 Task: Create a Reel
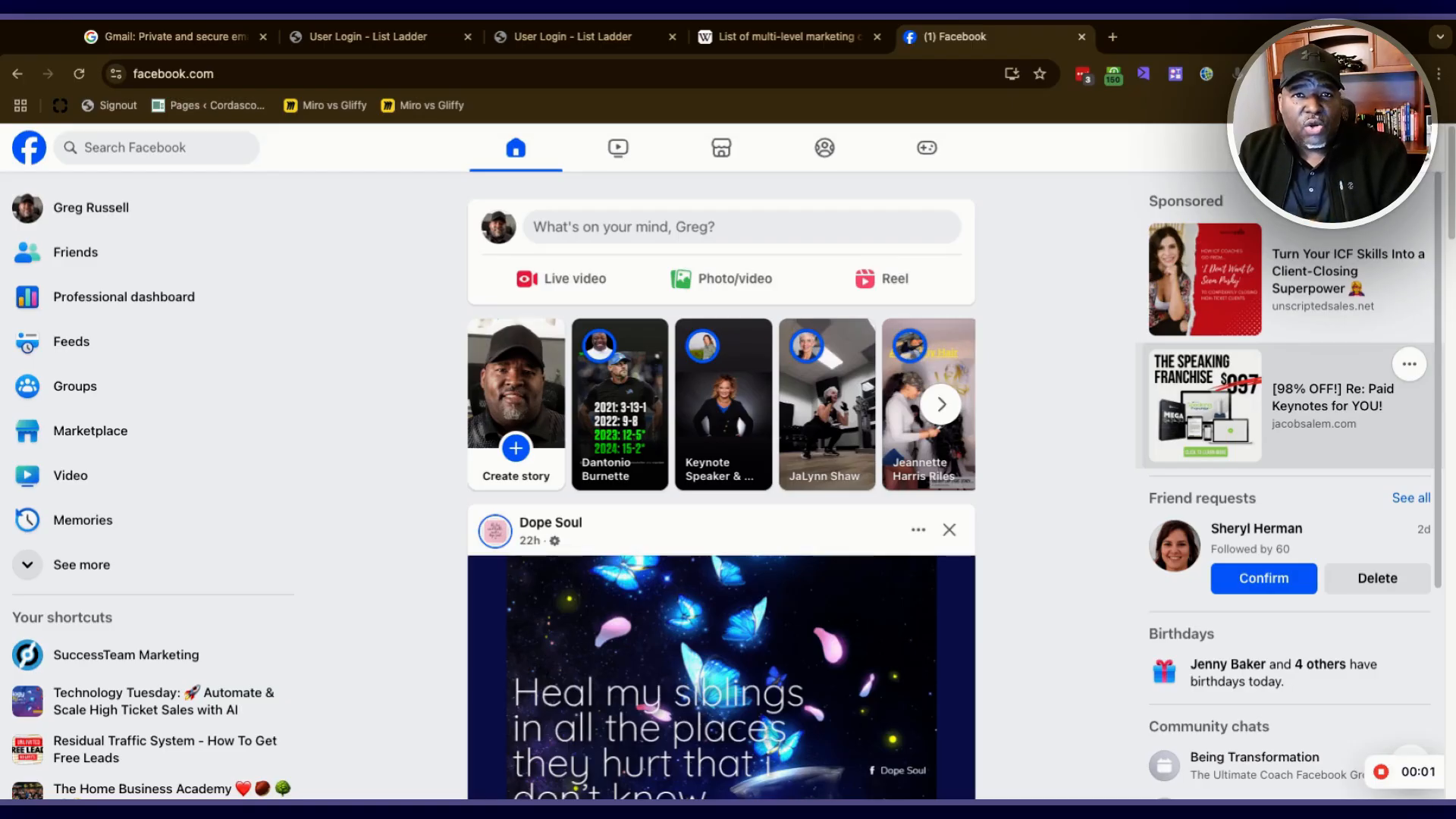[x=881, y=279]
